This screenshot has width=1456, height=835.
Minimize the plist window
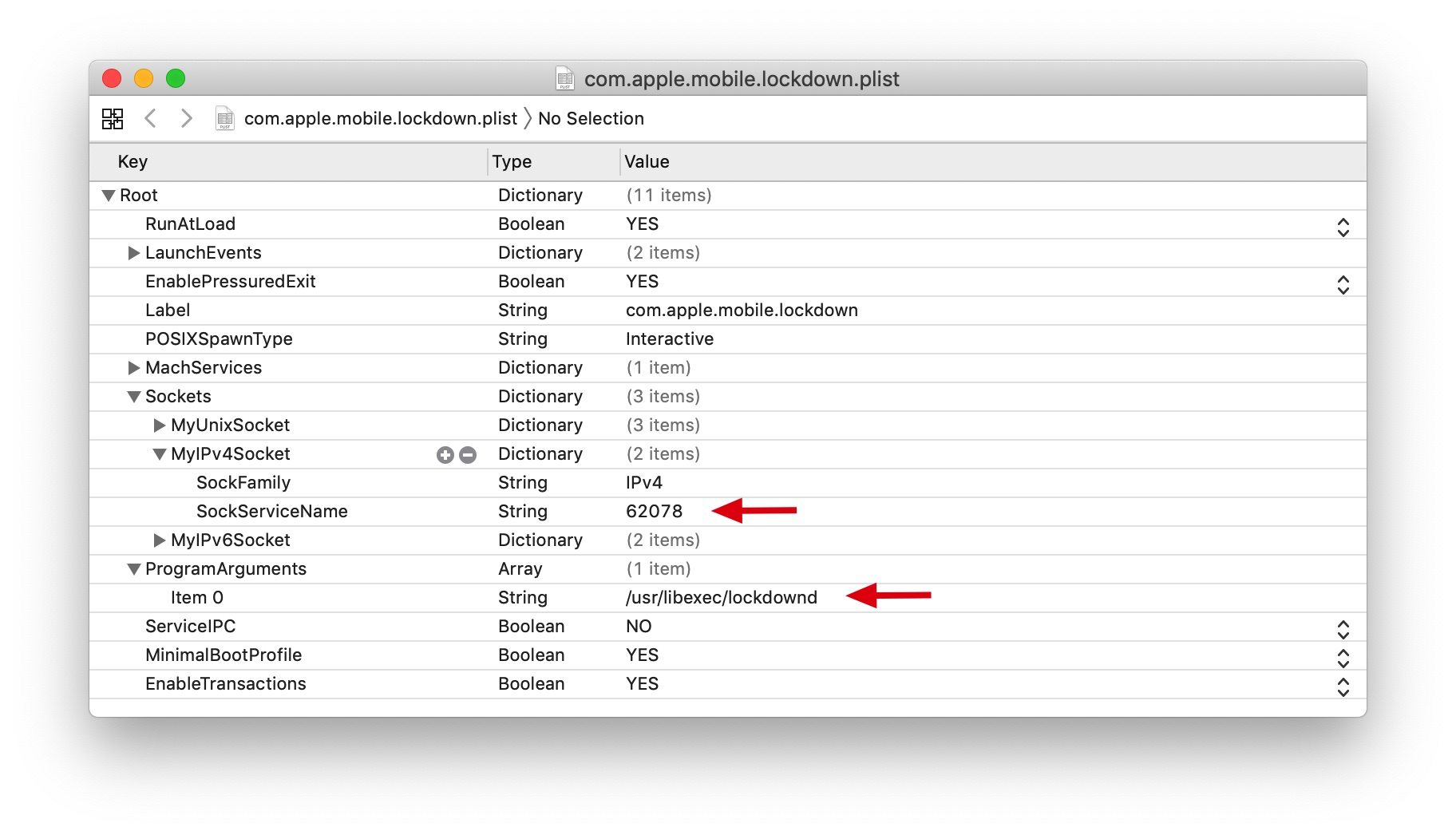click(144, 78)
